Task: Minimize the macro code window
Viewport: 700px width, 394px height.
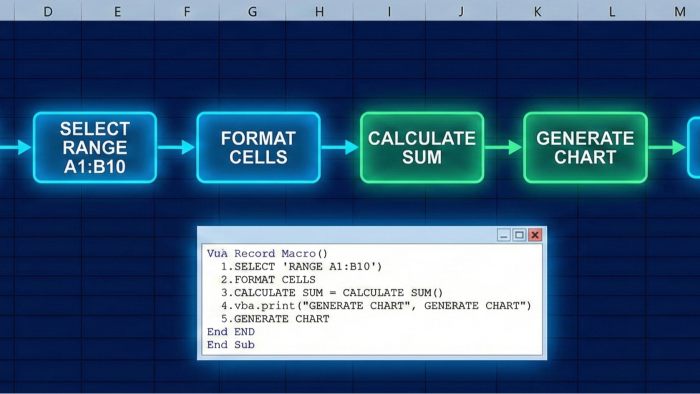Action: pyautogui.click(x=504, y=235)
